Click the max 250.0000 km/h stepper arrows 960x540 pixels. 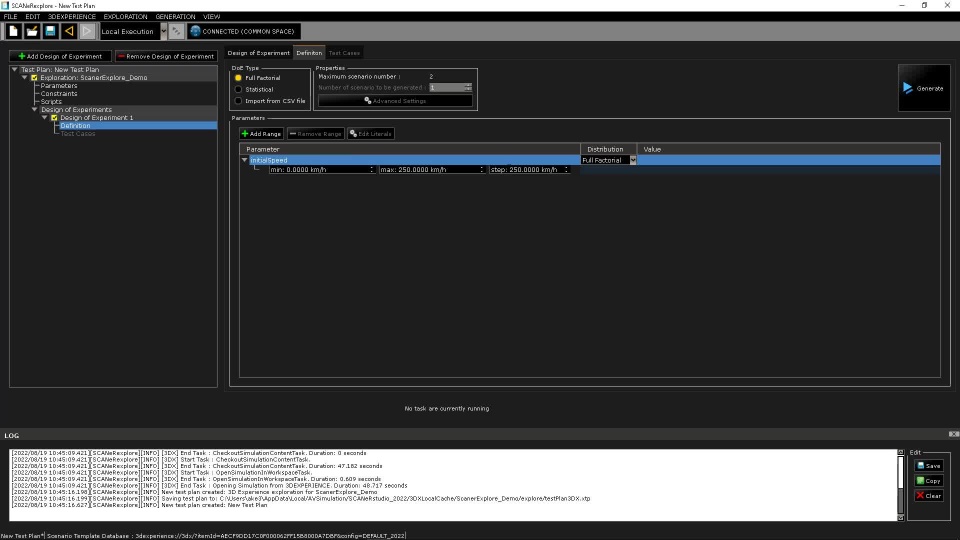[x=481, y=170]
